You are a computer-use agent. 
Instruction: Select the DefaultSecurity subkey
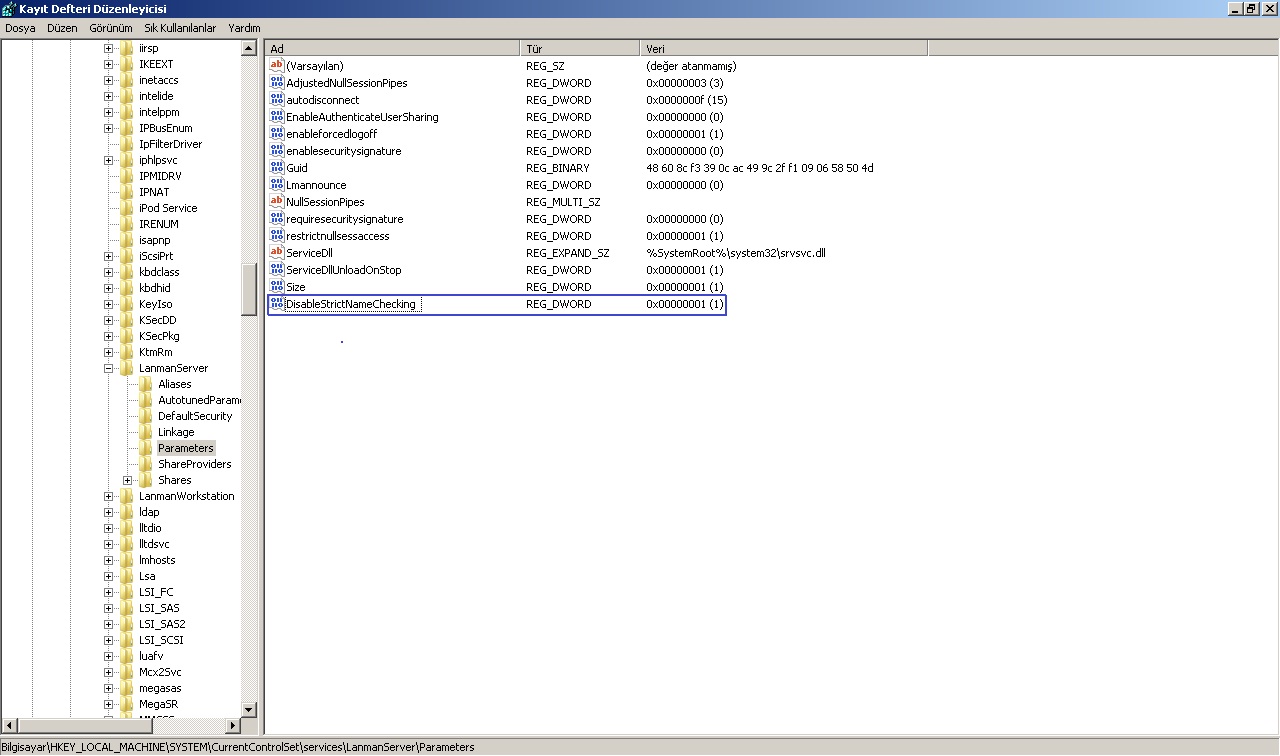195,416
